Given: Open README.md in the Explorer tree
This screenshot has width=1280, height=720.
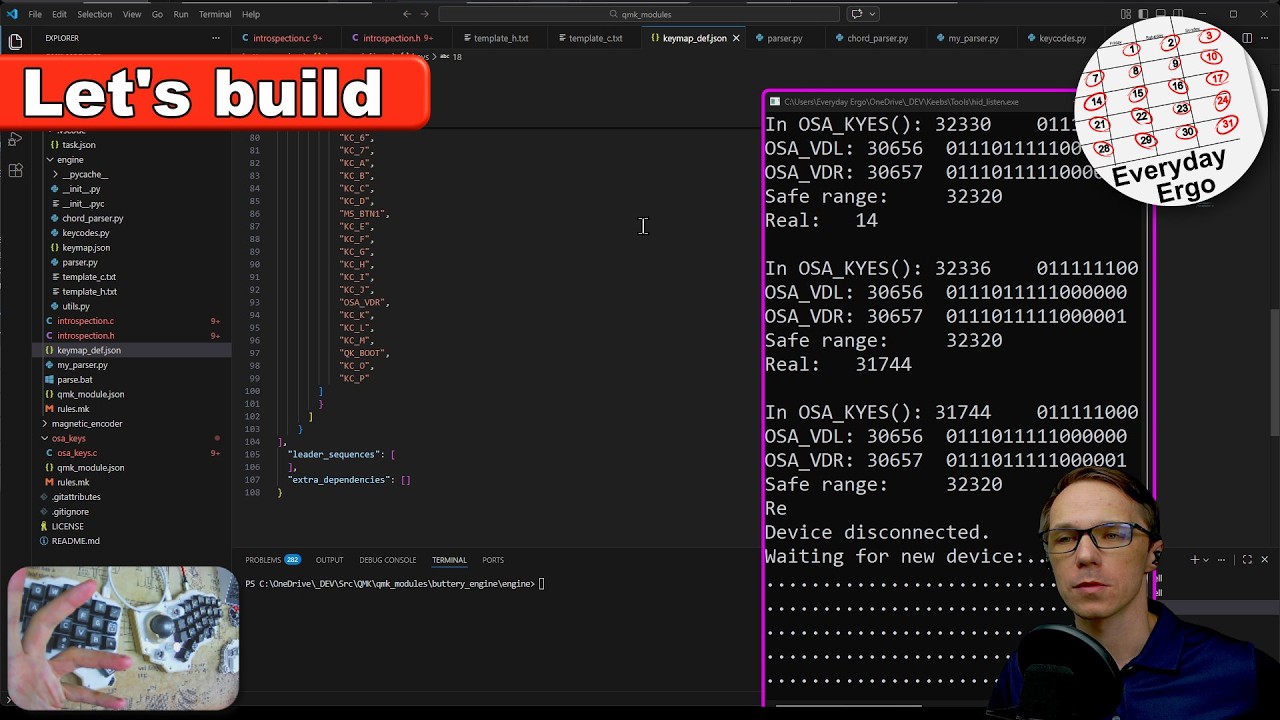Looking at the screenshot, I should click(x=76, y=541).
